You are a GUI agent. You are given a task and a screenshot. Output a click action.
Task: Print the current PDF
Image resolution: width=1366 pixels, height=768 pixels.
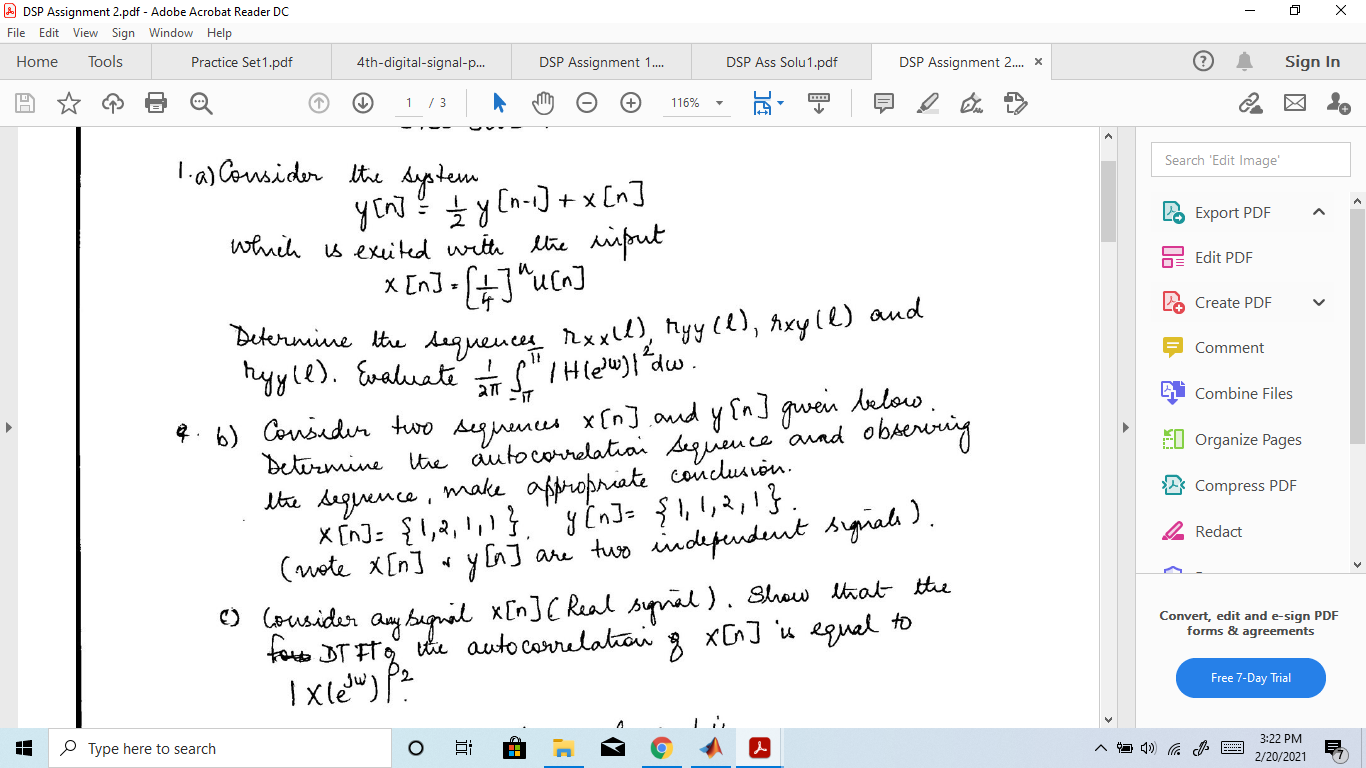pos(155,102)
